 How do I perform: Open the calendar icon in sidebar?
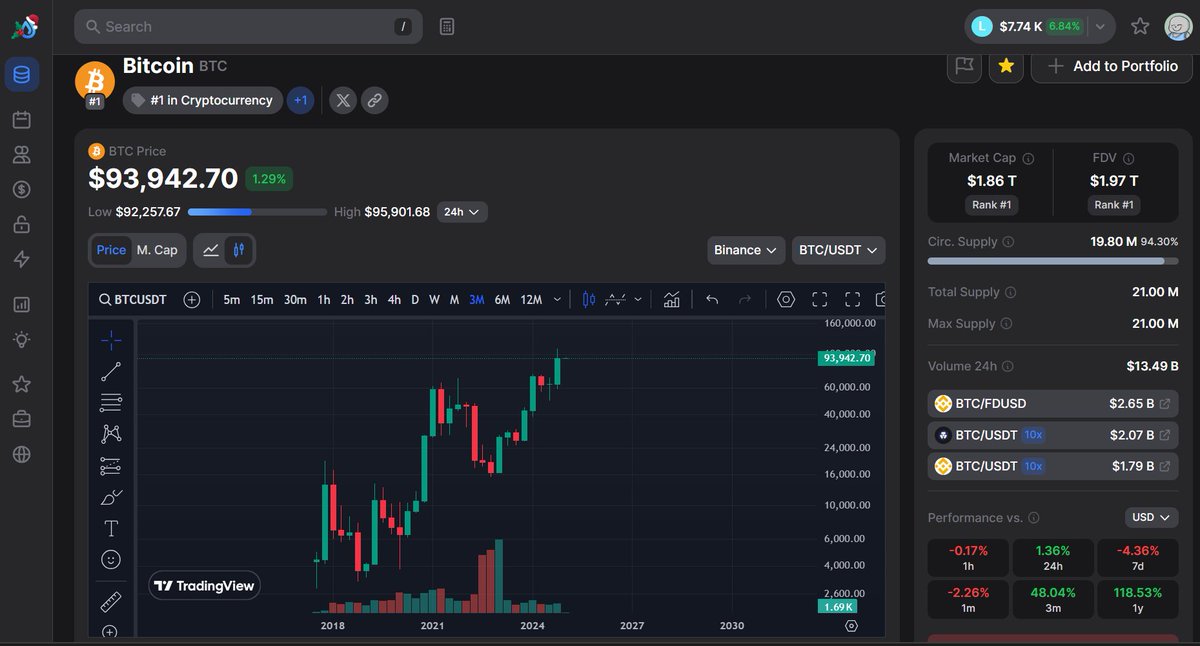tap(22, 120)
